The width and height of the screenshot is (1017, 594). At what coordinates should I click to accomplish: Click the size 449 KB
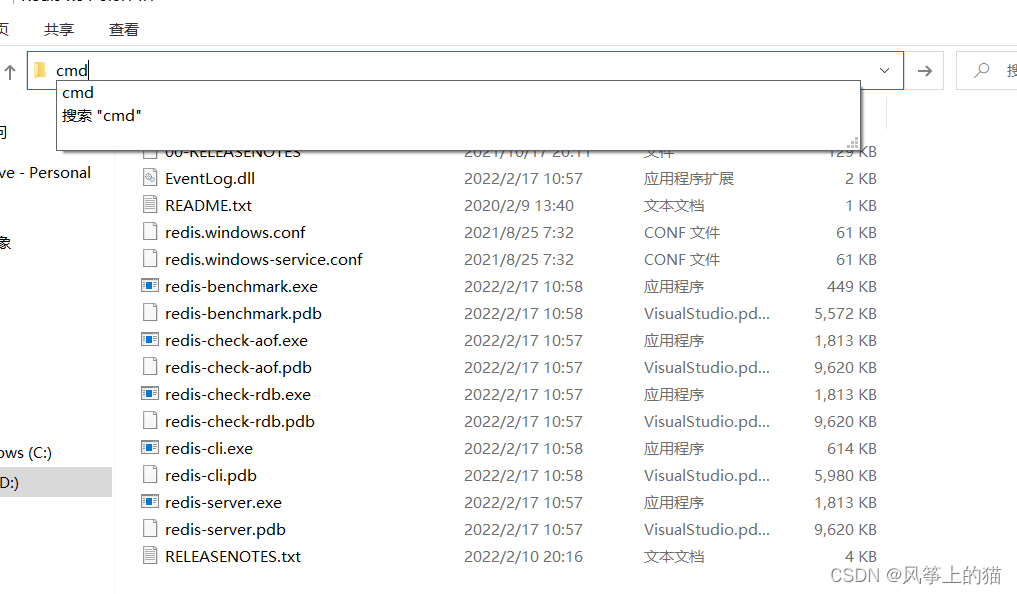pyautogui.click(x=852, y=287)
